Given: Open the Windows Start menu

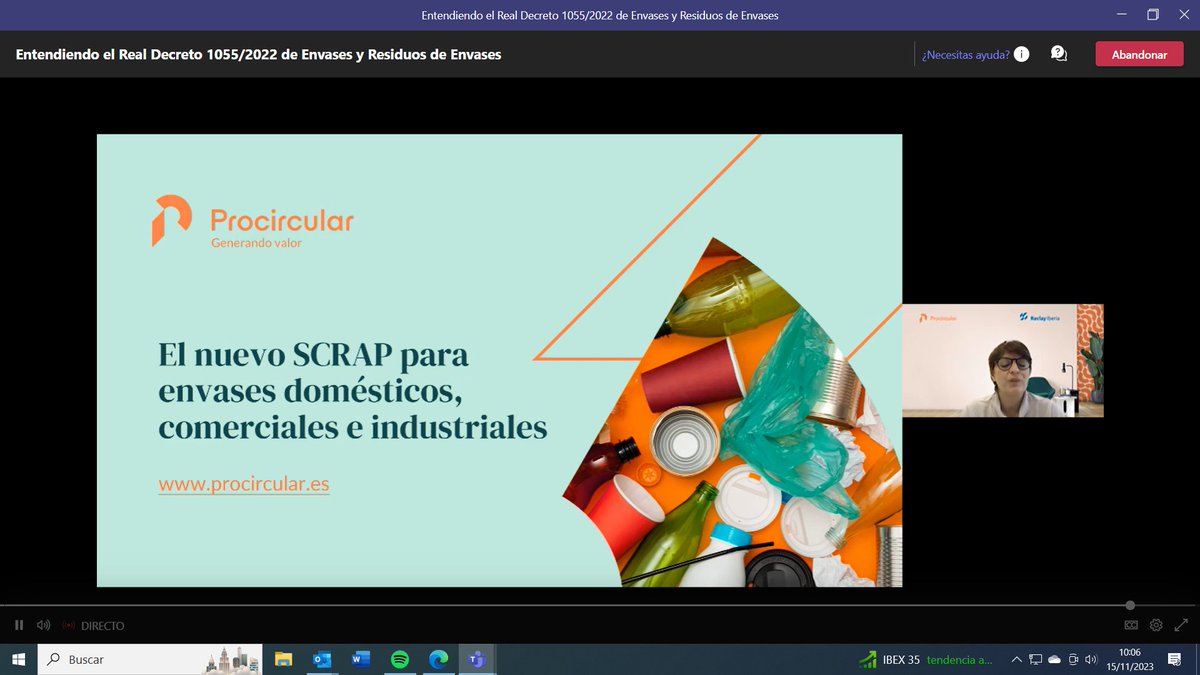Looking at the screenshot, I should tap(19, 659).
